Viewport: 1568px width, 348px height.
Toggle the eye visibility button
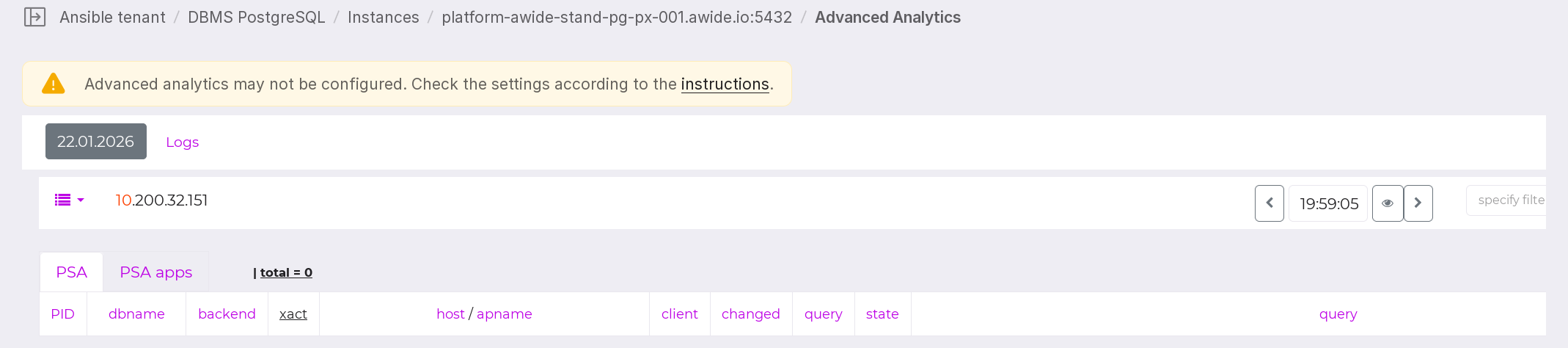[1387, 203]
